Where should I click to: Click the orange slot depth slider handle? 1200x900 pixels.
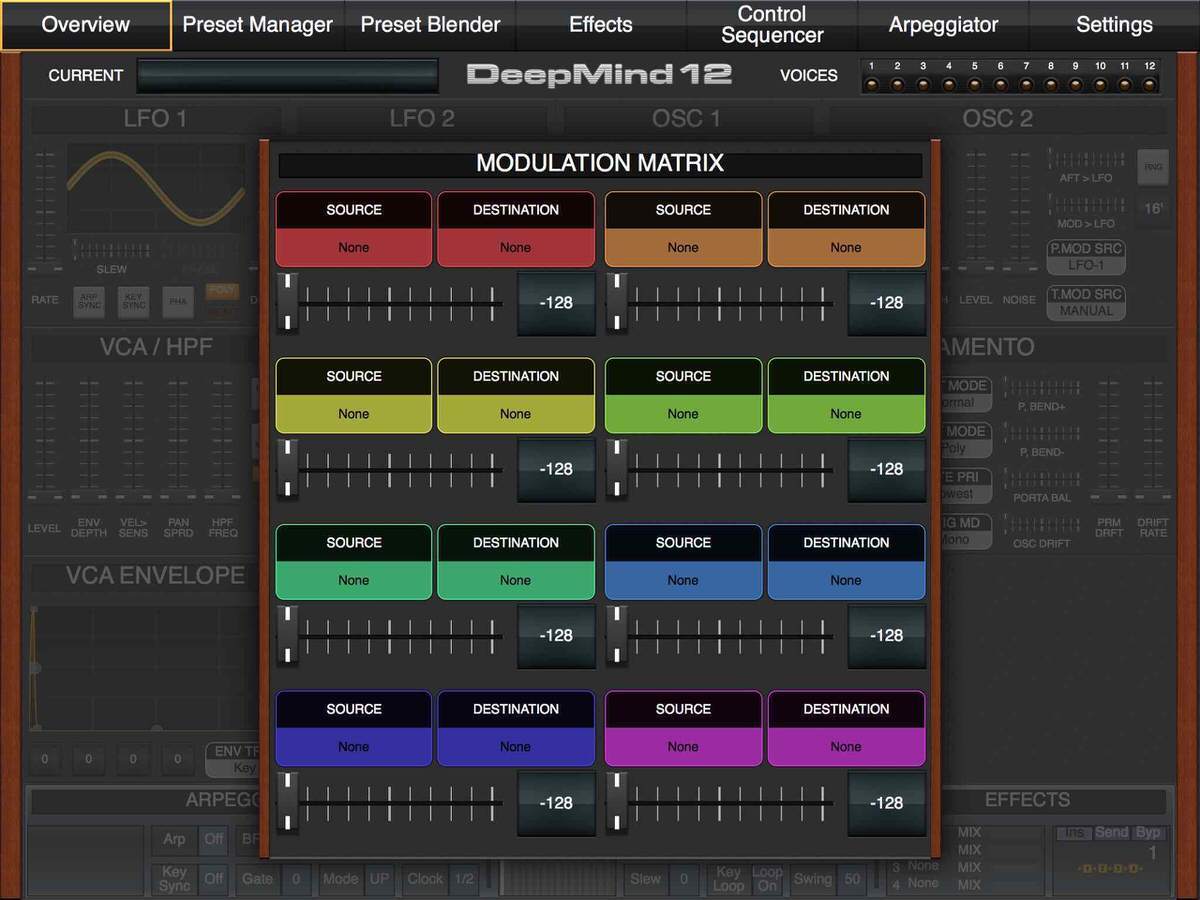617,302
